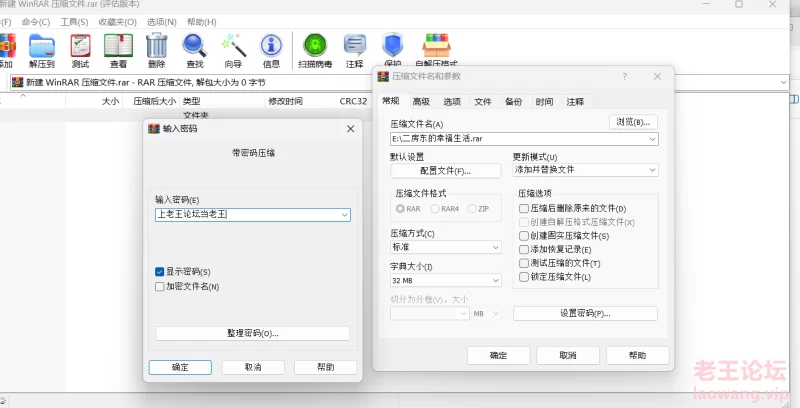Open the Update Mode (更新模式) dropdown
The width and height of the screenshot is (800, 408).
pos(585,170)
